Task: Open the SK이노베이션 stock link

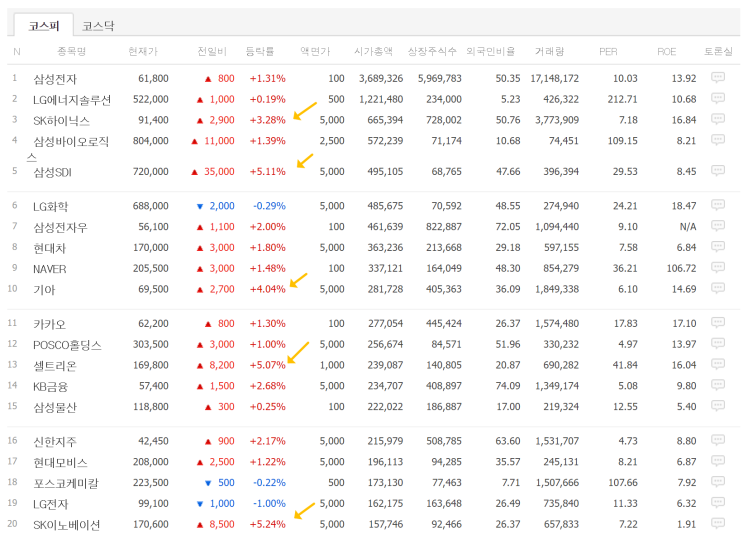Action: pyautogui.click(x=66, y=525)
